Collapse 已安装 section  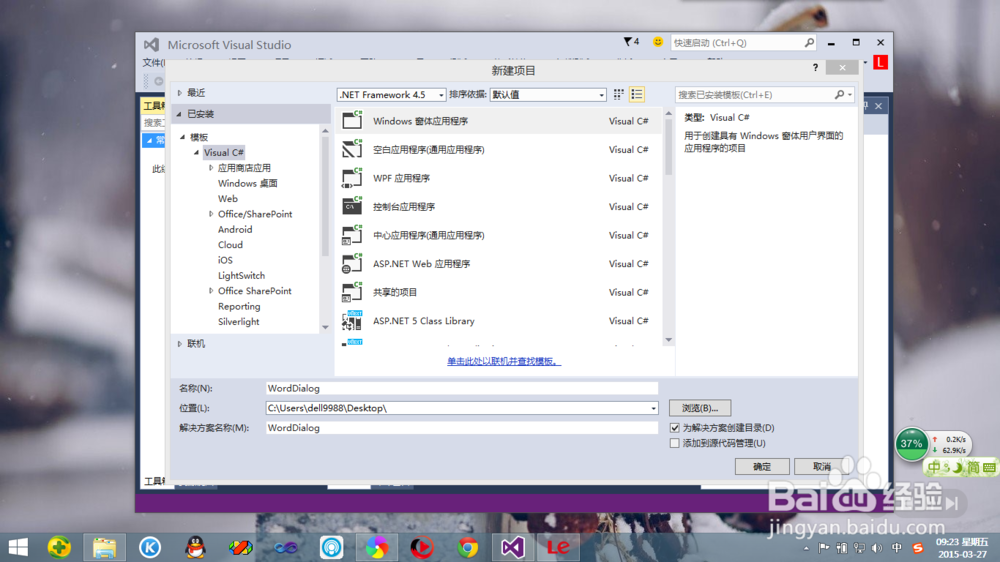point(179,114)
